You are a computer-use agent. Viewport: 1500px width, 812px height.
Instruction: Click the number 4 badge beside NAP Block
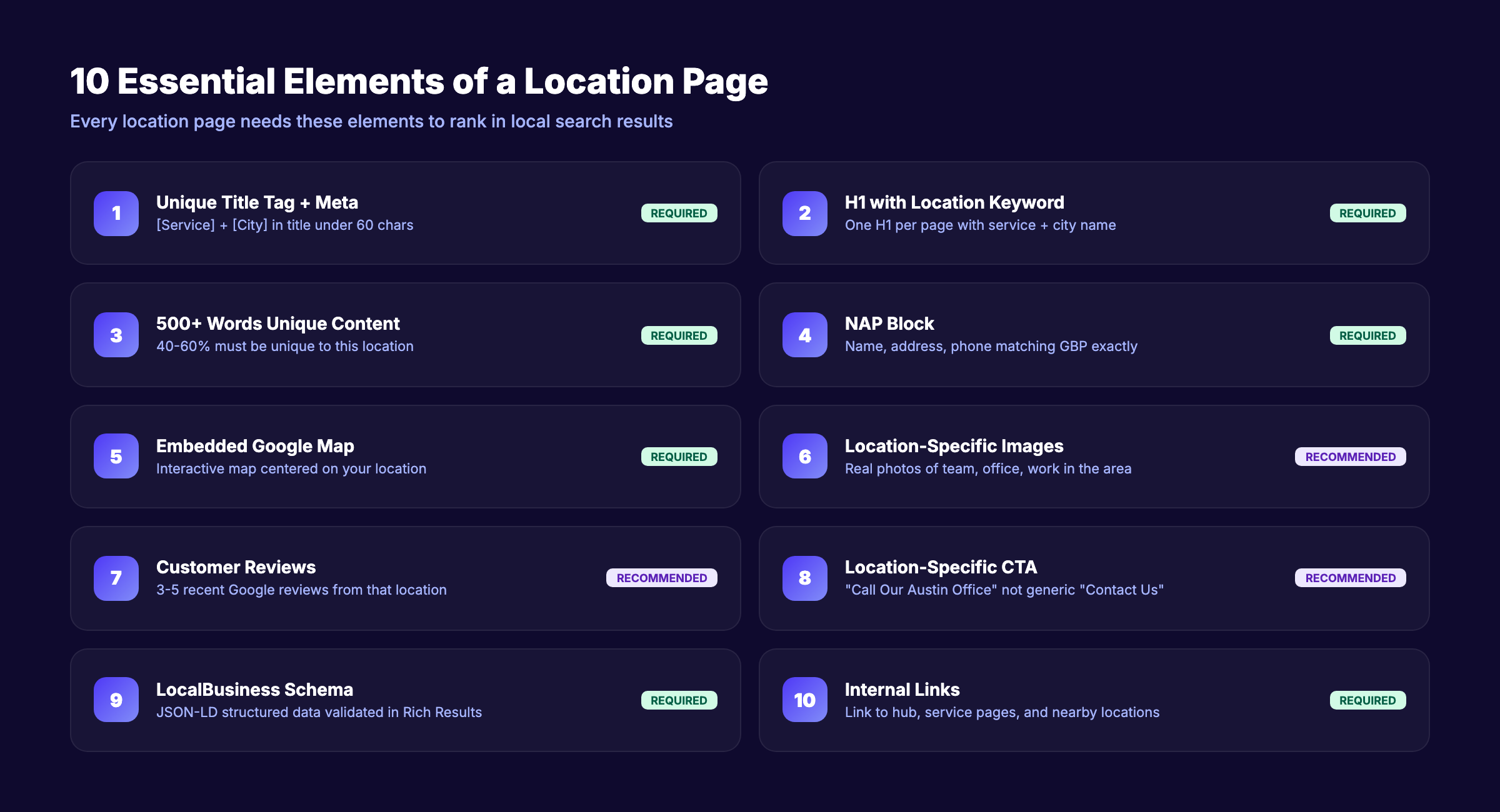(804, 335)
